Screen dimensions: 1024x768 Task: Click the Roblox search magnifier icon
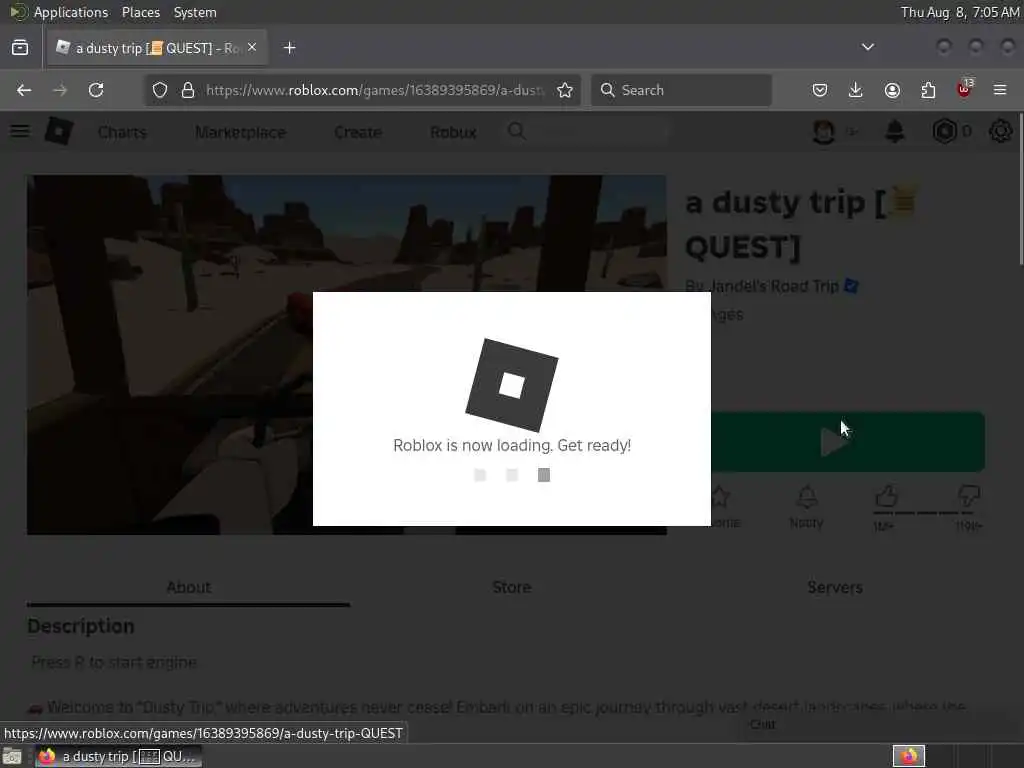click(517, 131)
